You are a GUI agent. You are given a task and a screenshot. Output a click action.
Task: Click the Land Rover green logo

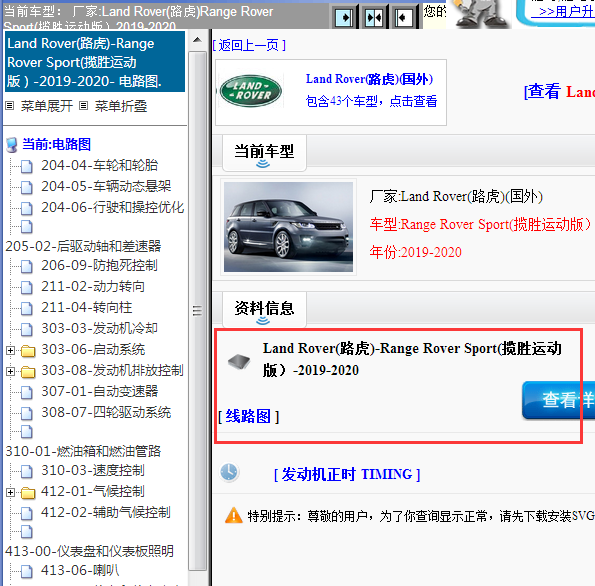point(251,91)
